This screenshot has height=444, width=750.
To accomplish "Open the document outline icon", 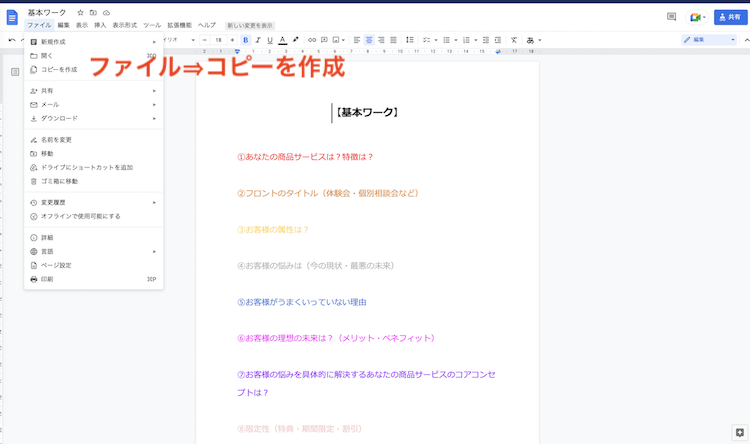I will [15, 72].
